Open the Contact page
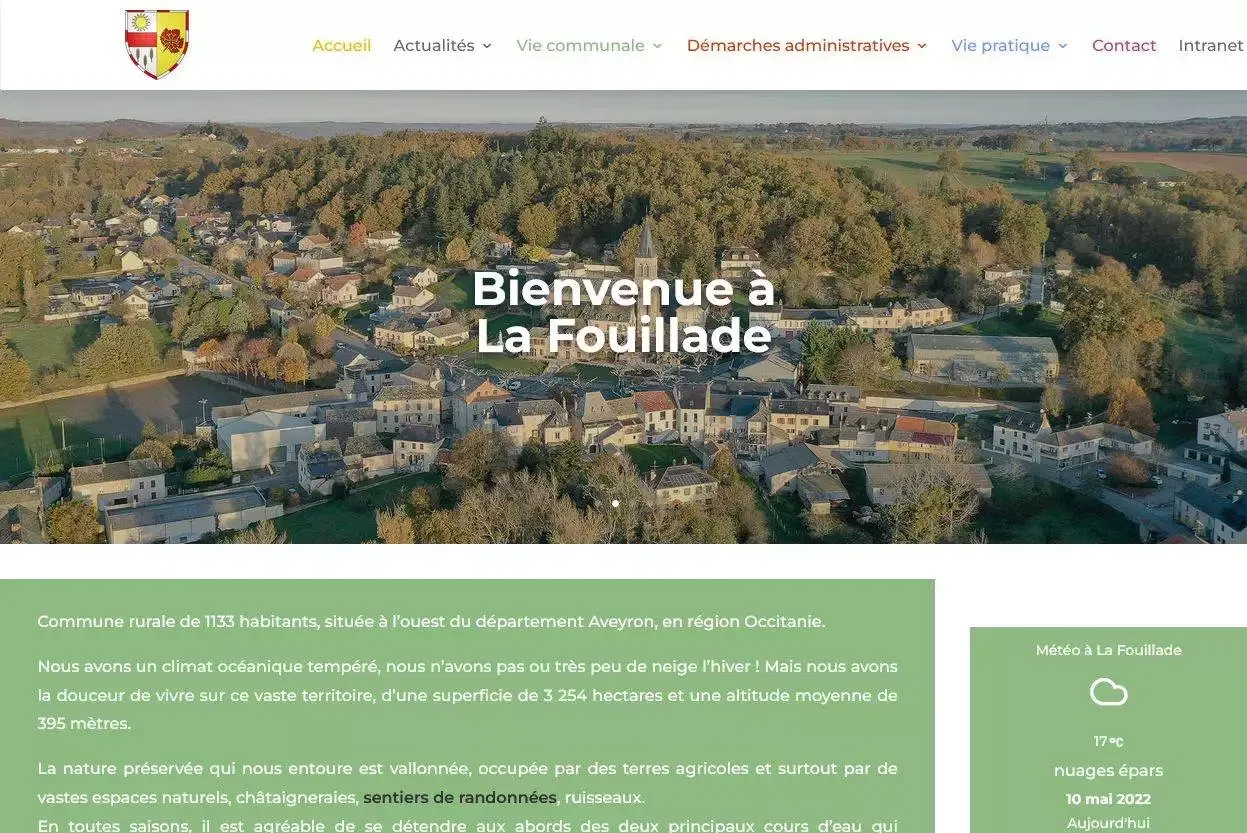Image resolution: width=1247 pixels, height=833 pixels. click(1124, 45)
